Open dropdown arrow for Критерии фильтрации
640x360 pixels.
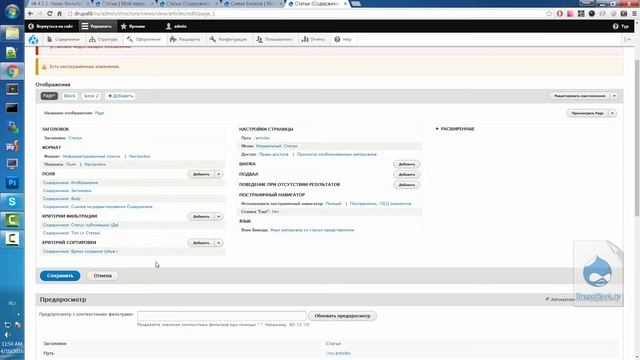click(x=219, y=216)
